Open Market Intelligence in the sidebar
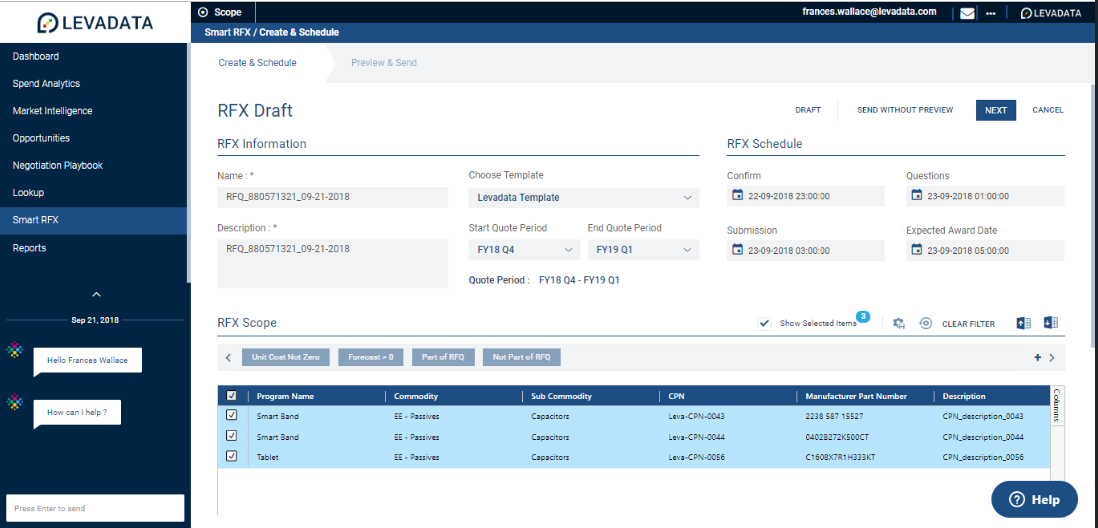 [53, 111]
